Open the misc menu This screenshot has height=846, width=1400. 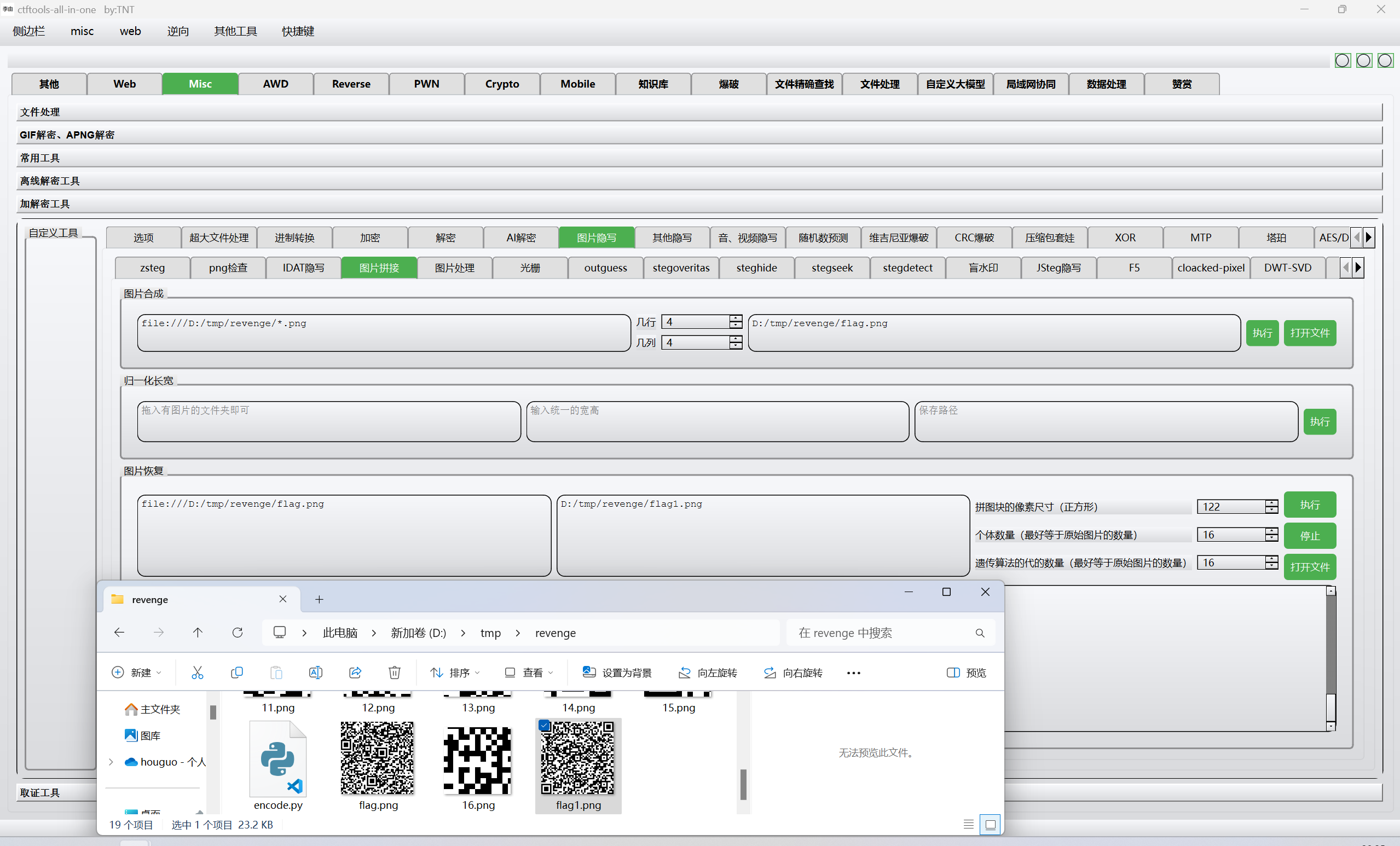pos(82,31)
